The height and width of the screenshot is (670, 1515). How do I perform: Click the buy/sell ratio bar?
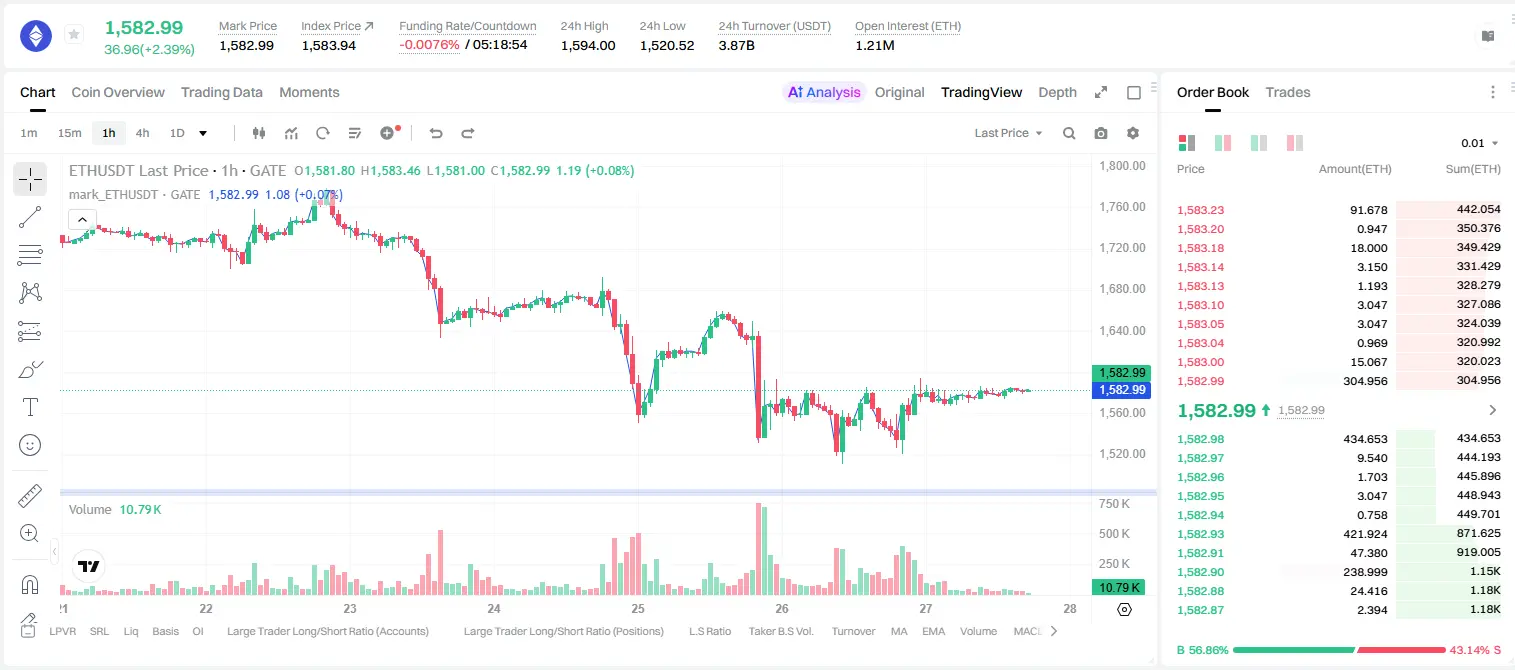pos(1339,650)
